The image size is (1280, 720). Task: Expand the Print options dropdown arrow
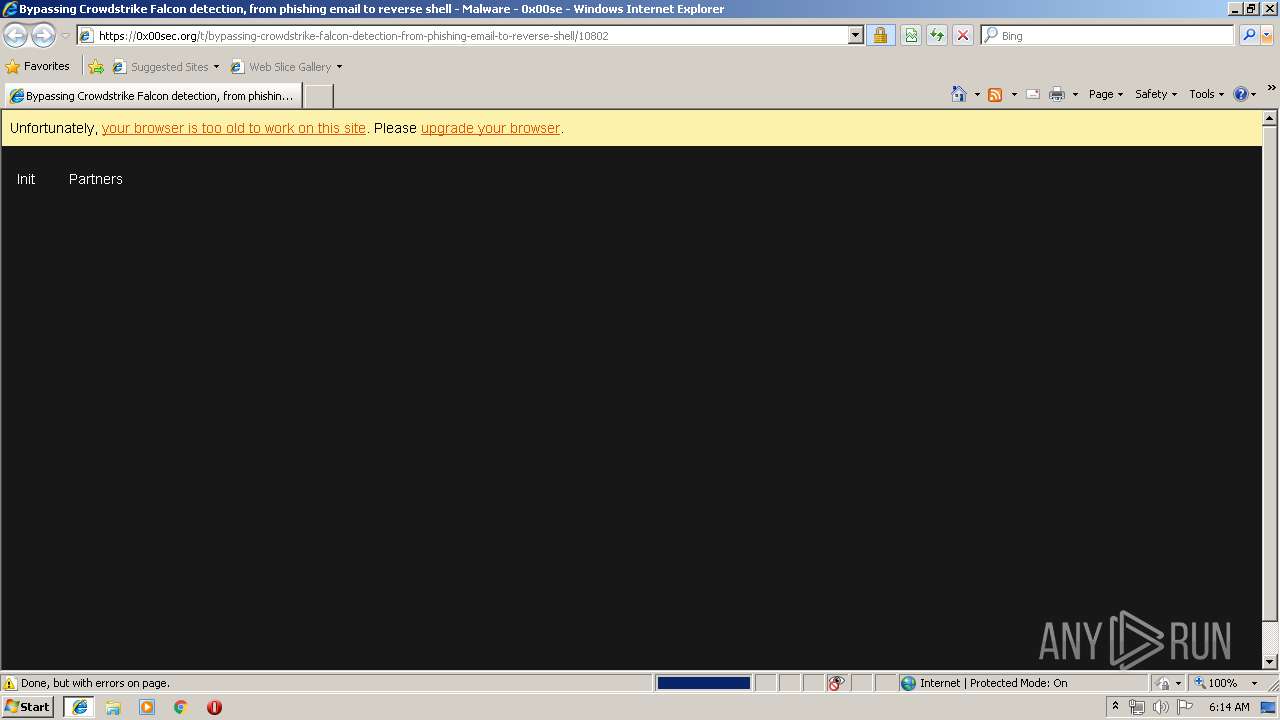(x=1075, y=94)
